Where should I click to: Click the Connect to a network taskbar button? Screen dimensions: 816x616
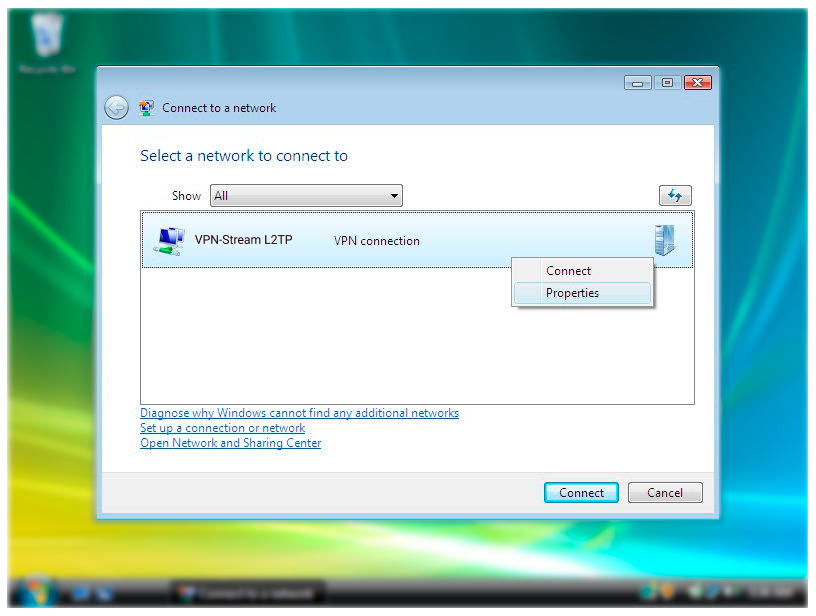248,594
